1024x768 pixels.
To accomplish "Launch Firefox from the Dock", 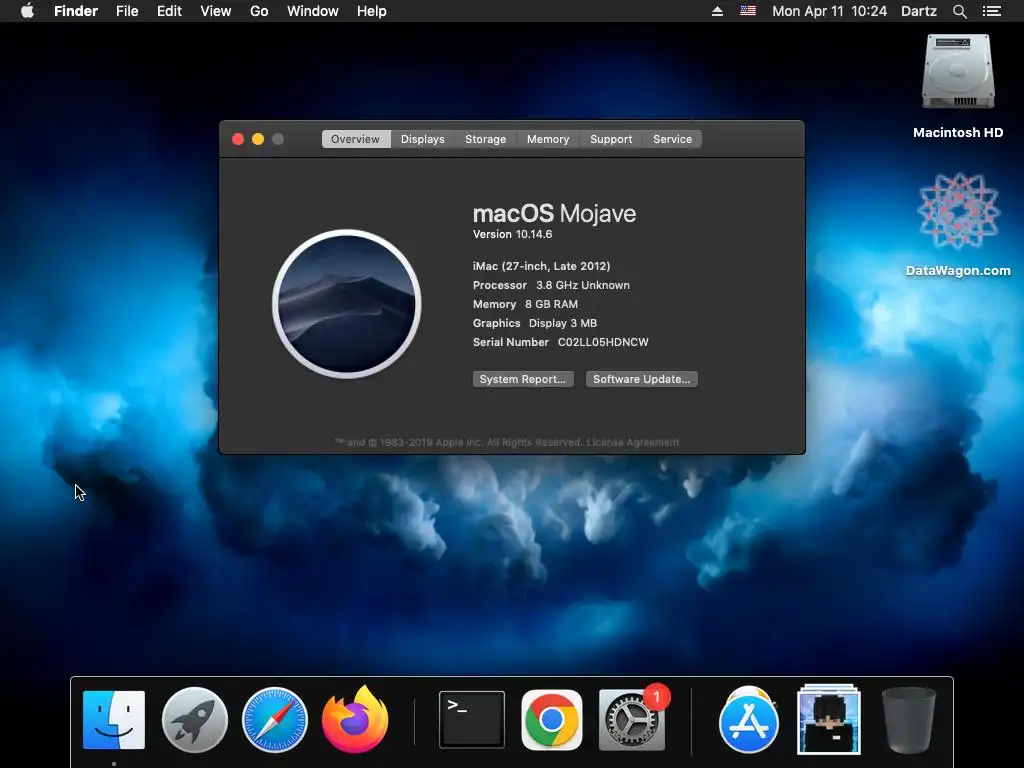I will pyautogui.click(x=356, y=719).
